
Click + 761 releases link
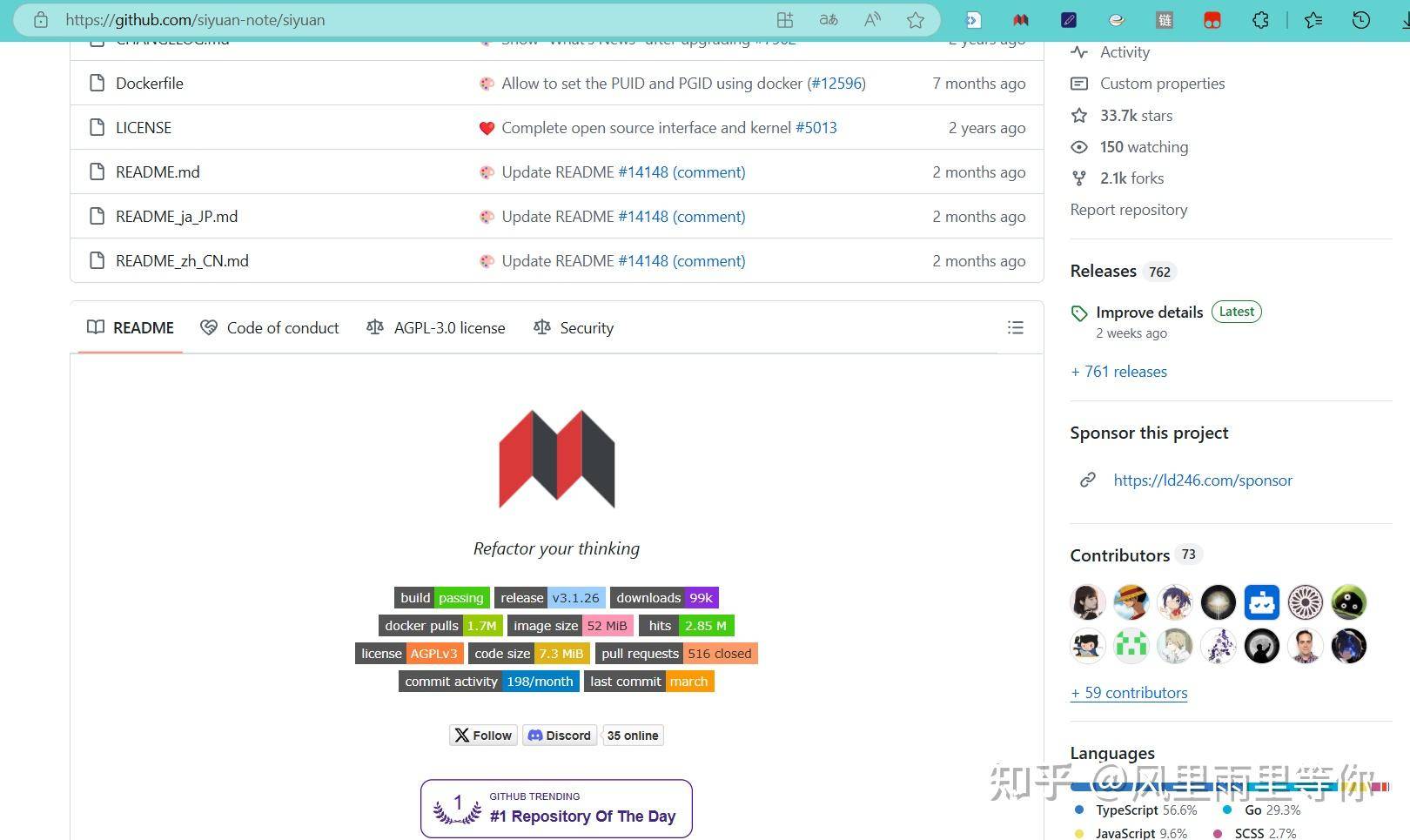click(x=1118, y=371)
